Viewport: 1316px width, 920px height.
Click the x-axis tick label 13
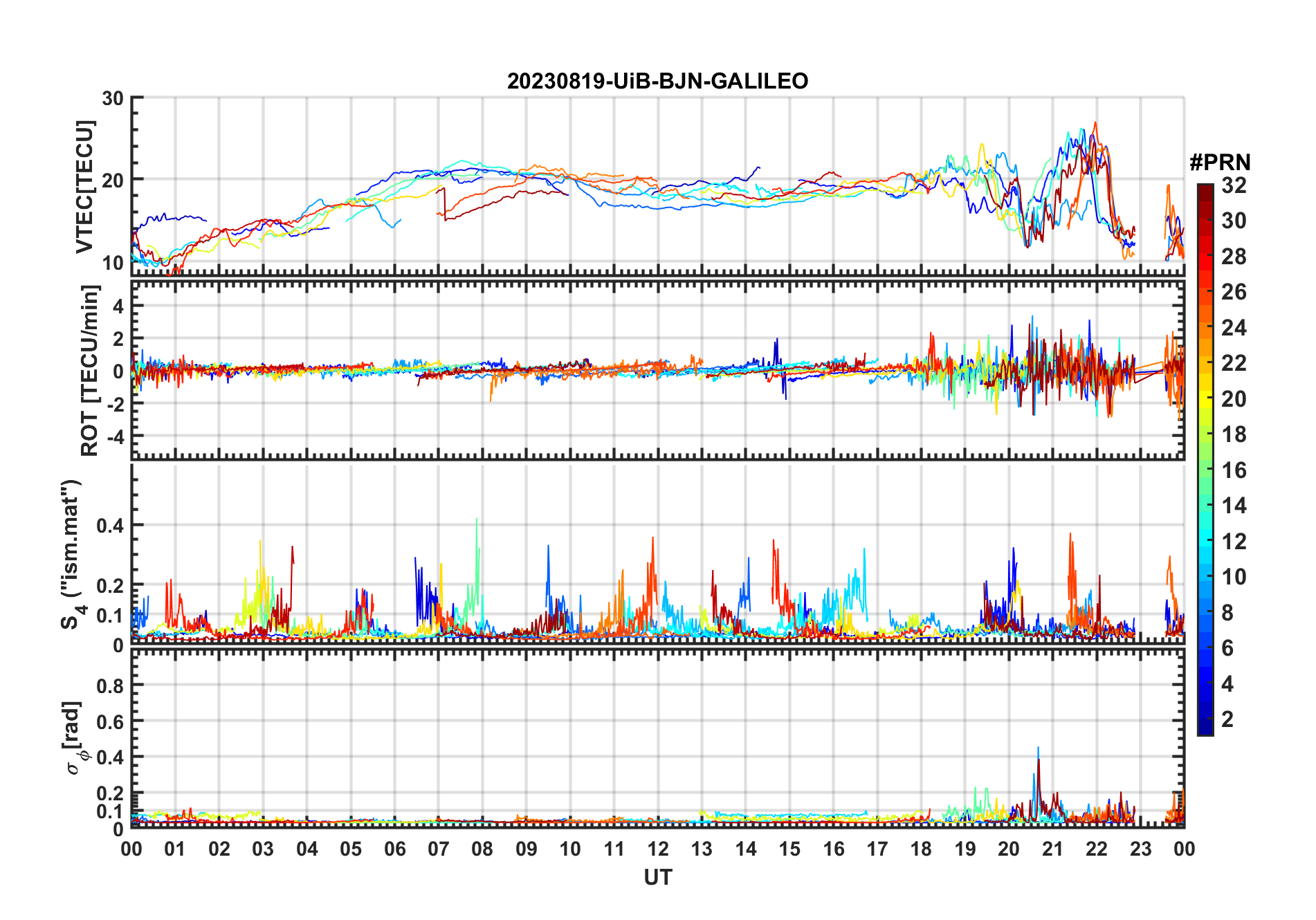[702, 849]
